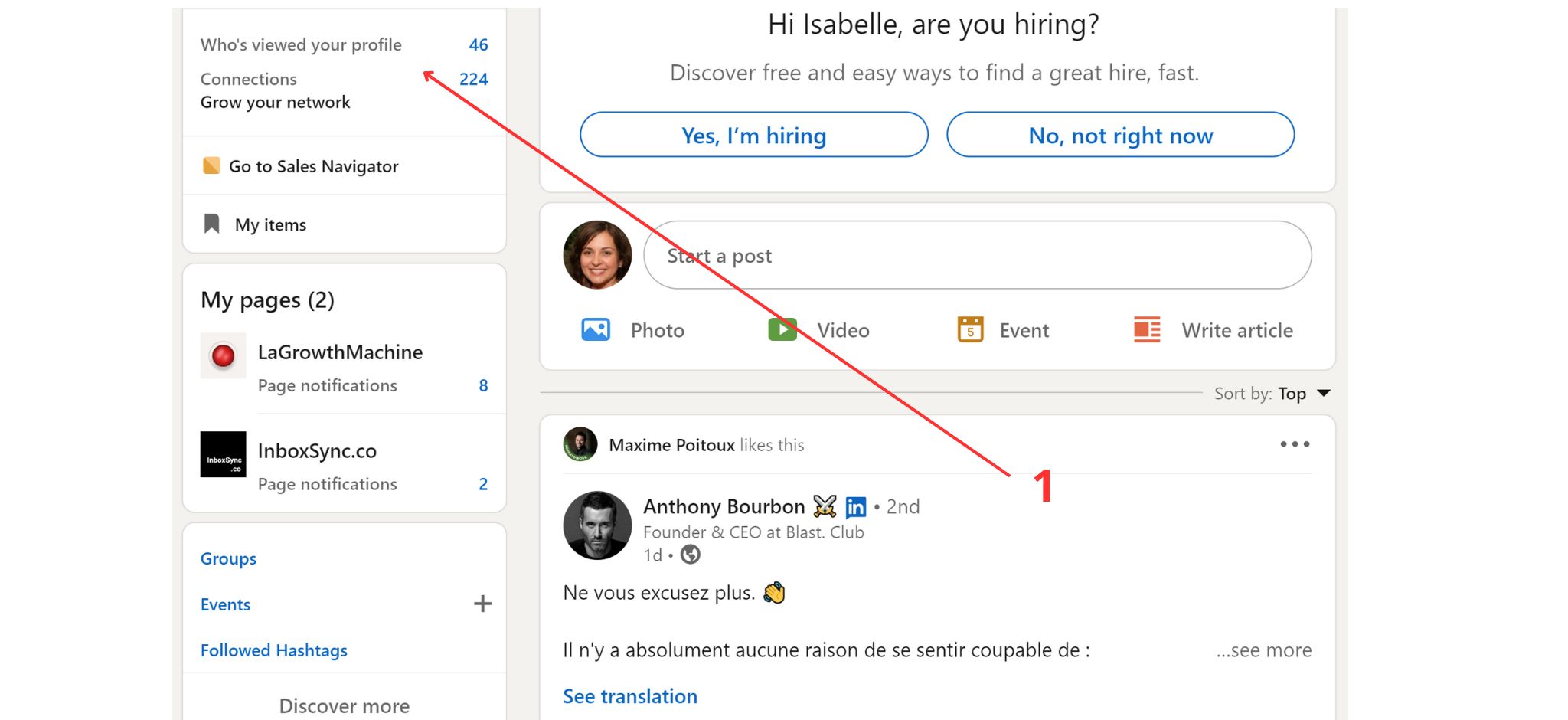Click 'Ne vous excusez plus.' post text
Screen dimensions: 1568x720
[659, 593]
